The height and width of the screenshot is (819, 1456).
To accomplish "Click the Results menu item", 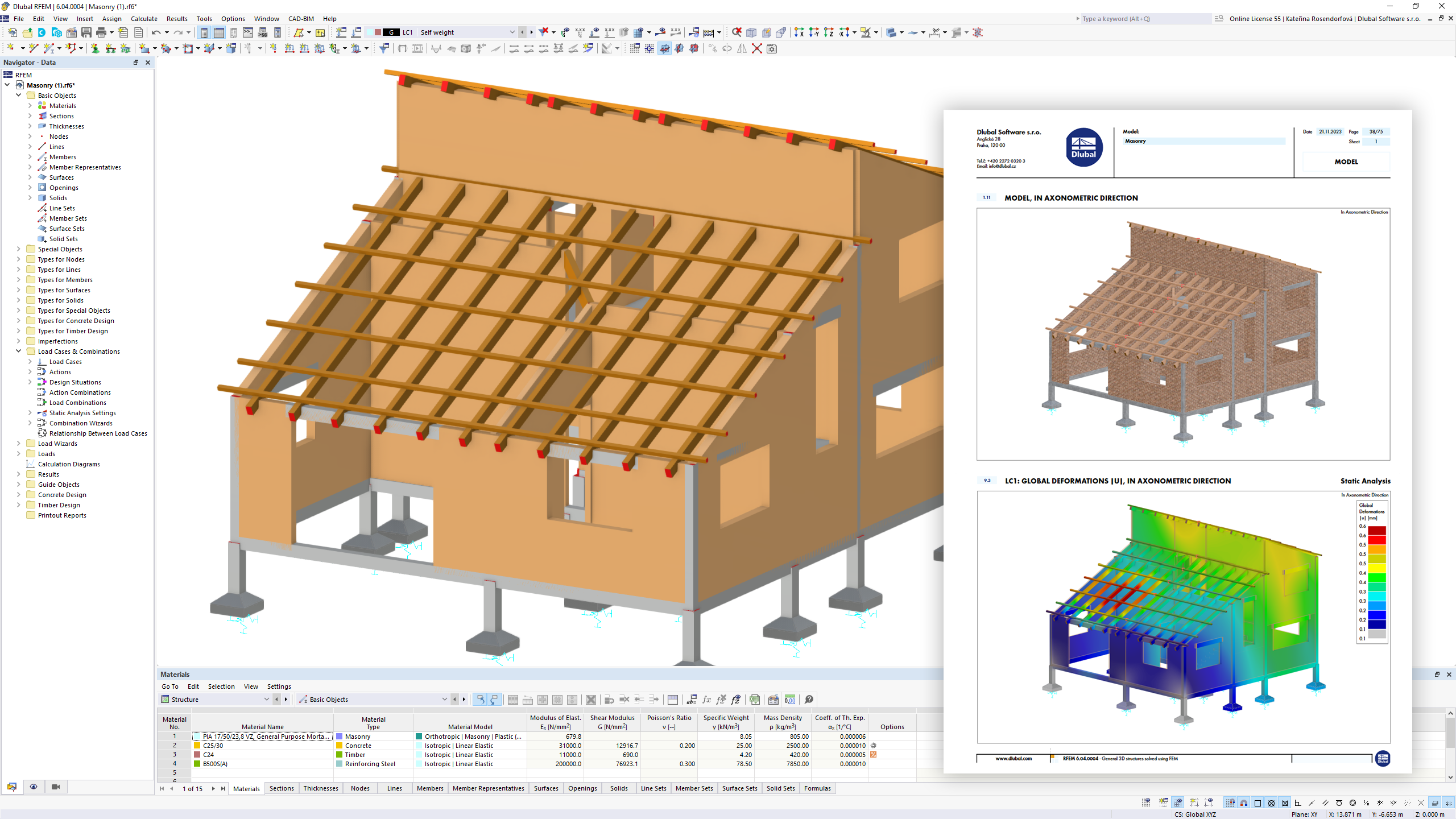I will tap(177, 18).
